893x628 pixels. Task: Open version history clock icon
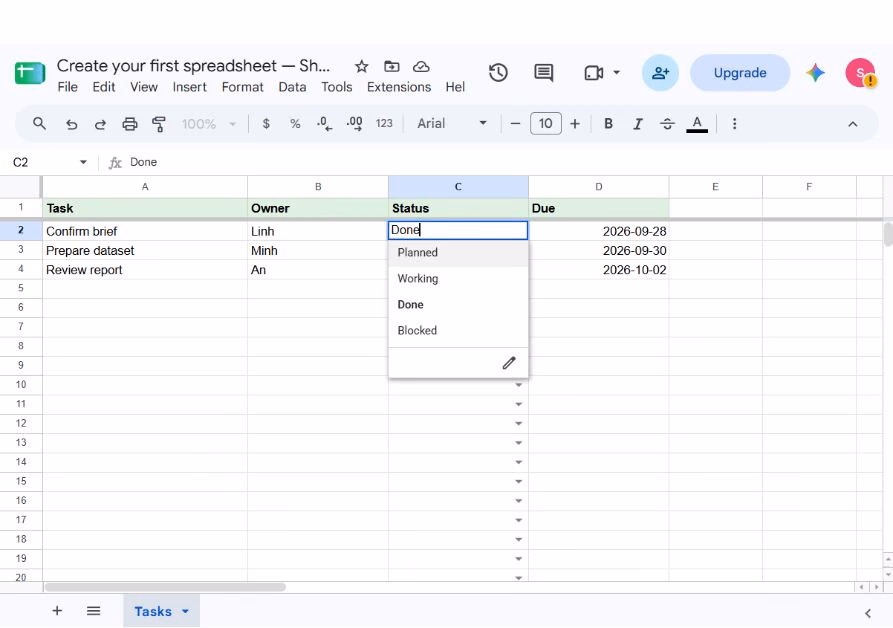click(498, 73)
